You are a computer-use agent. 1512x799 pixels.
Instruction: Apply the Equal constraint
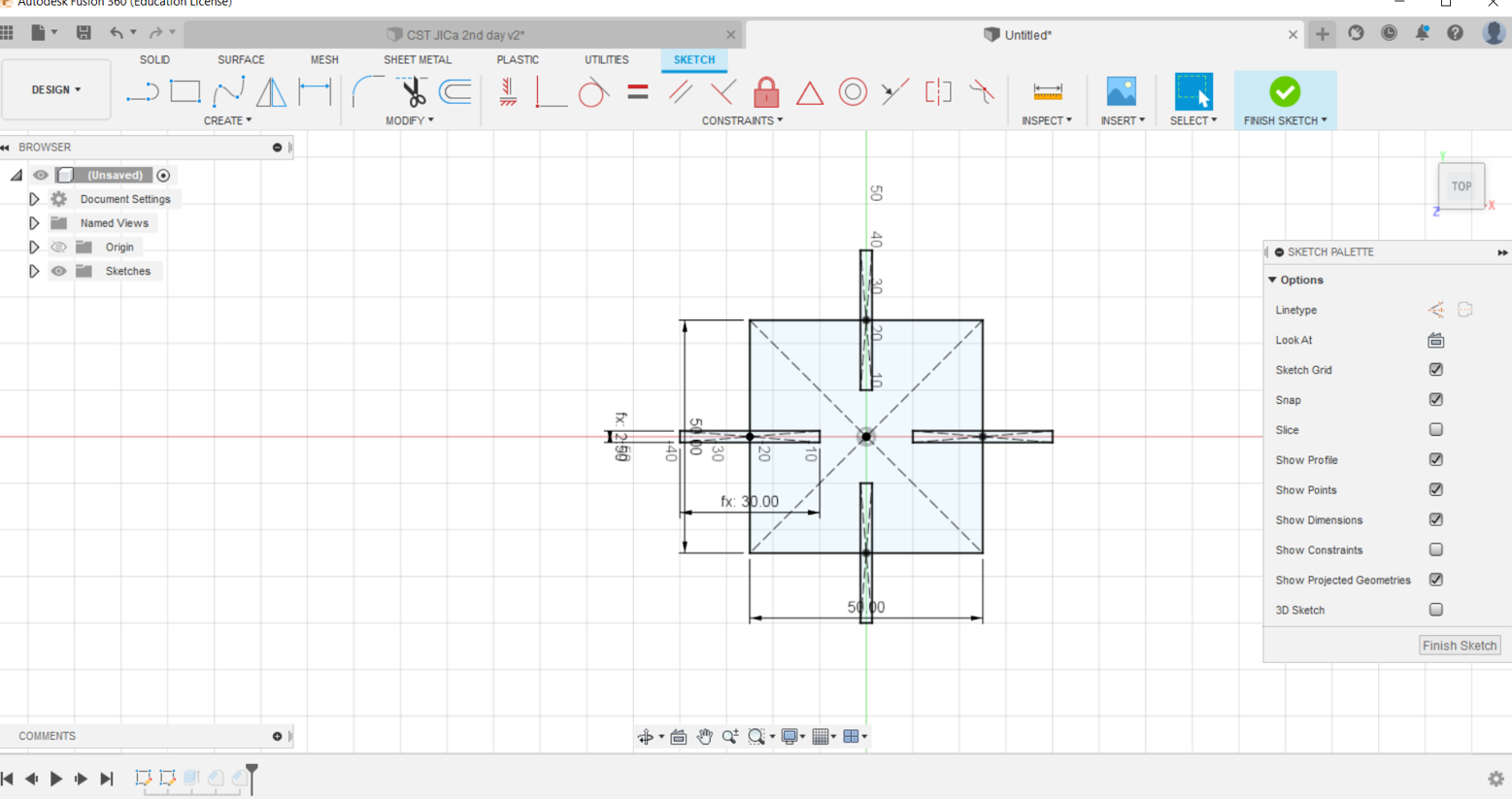[x=638, y=92]
